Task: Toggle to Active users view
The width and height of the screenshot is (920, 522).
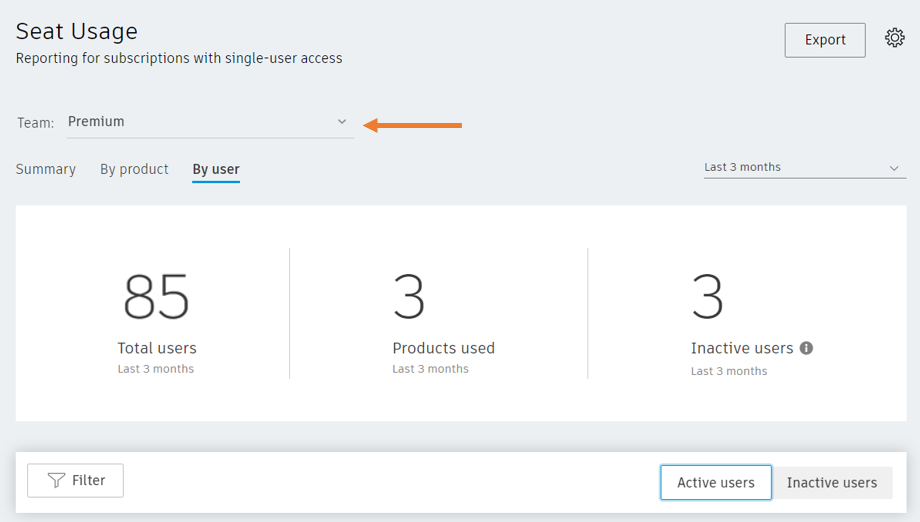Action: coord(716,483)
